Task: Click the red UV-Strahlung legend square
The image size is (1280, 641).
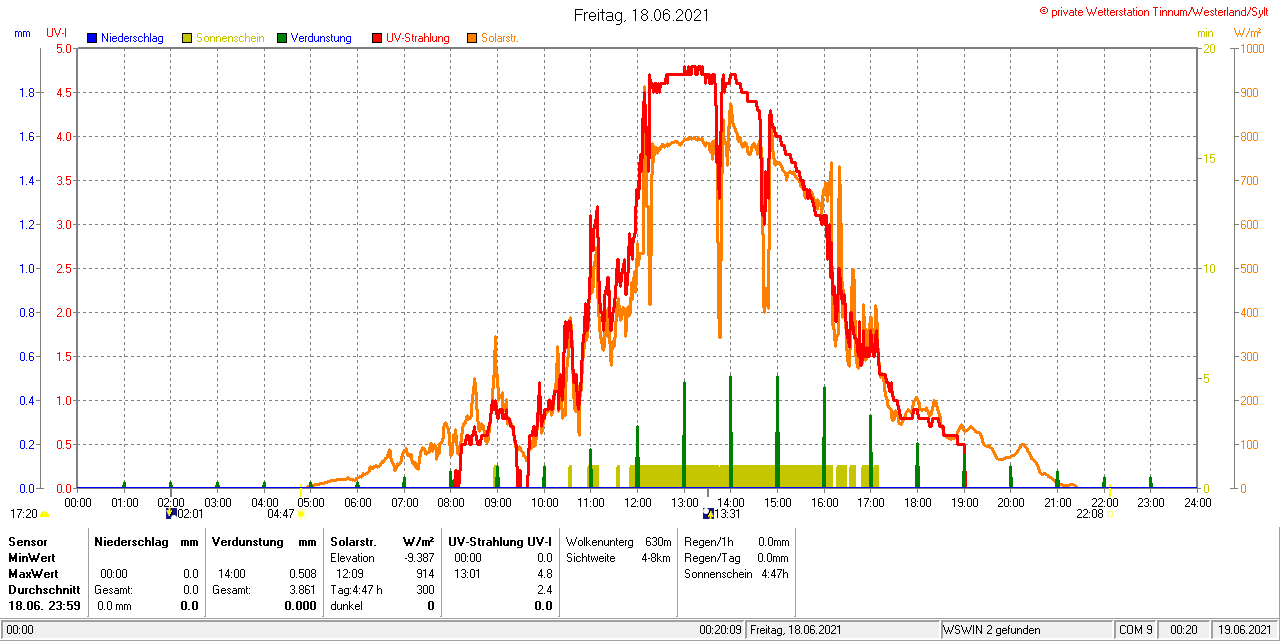Action: coord(377,38)
